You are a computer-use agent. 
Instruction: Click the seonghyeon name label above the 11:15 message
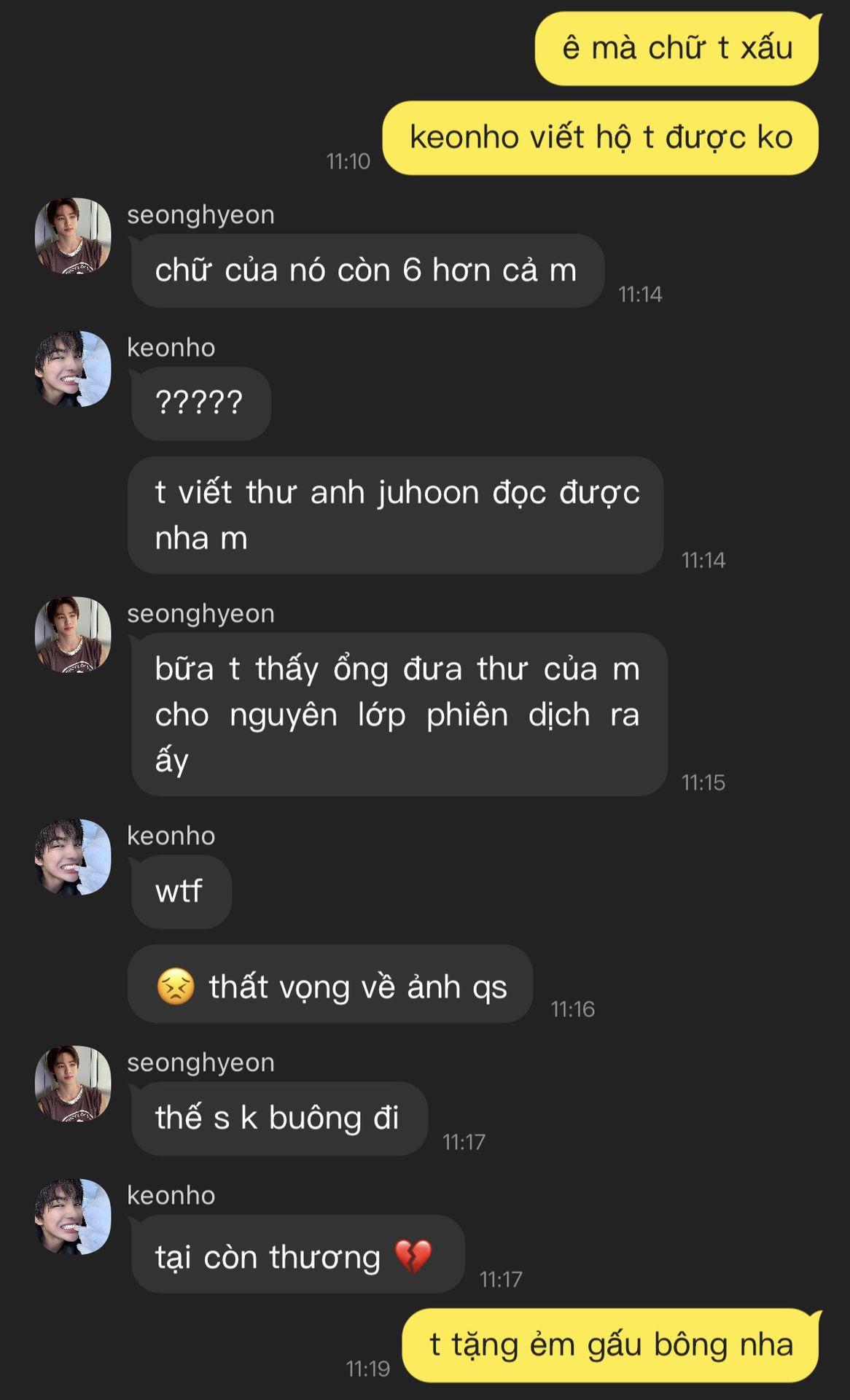pyautogui.click(x=201, y=614)
